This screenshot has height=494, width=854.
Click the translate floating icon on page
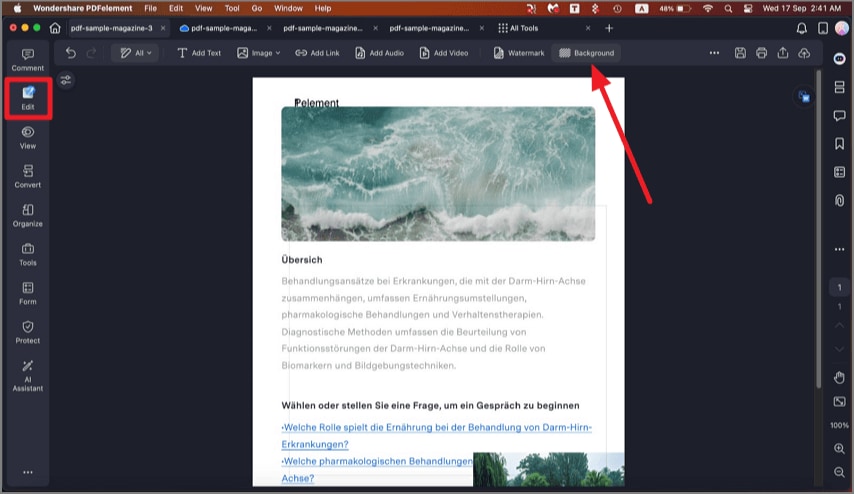click(804, 96)
